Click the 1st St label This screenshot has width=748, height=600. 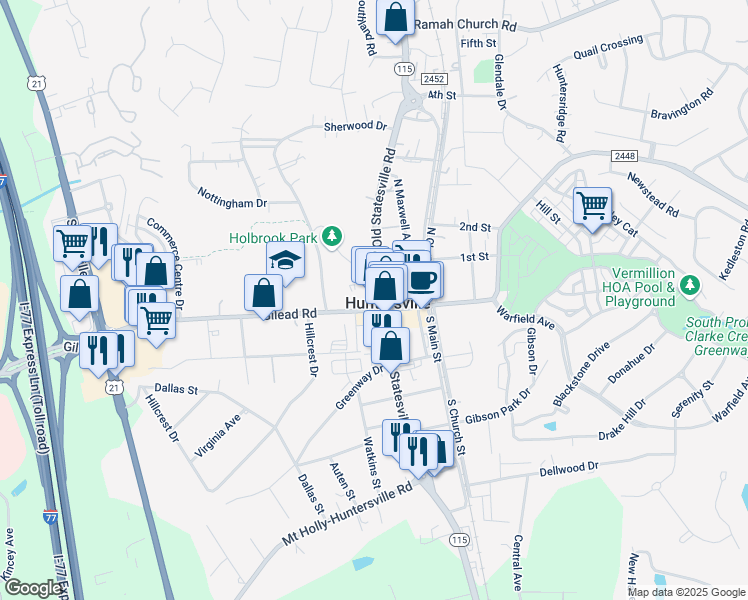474,257
